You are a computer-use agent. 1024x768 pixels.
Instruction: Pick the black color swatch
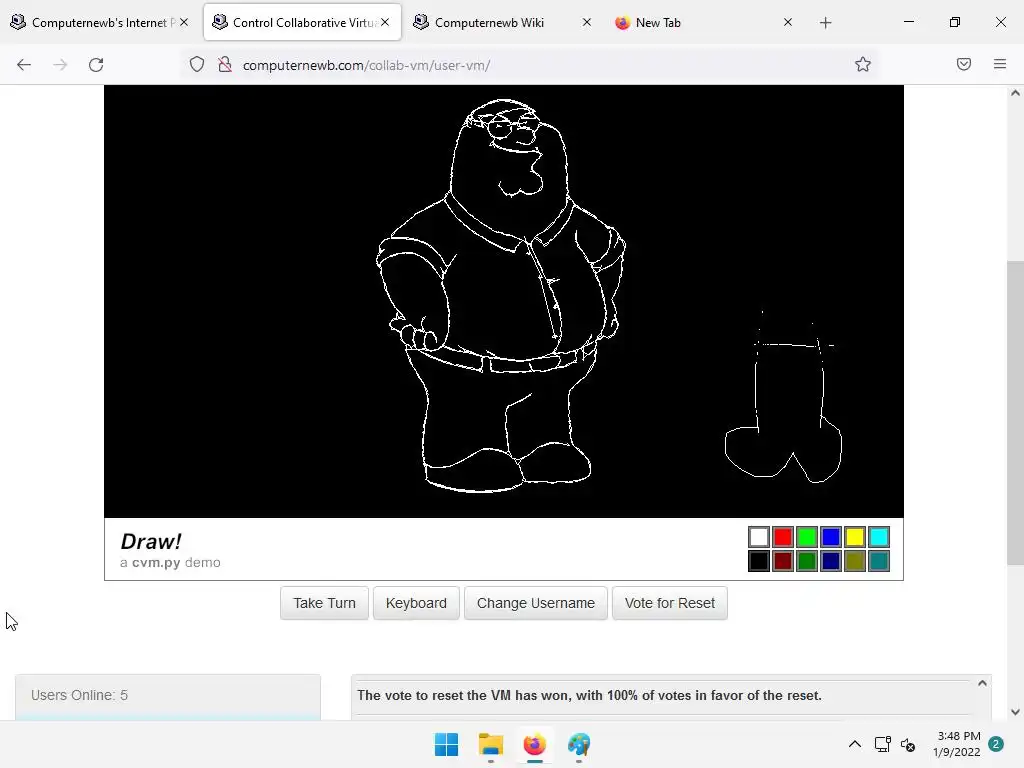pos(759,561)
